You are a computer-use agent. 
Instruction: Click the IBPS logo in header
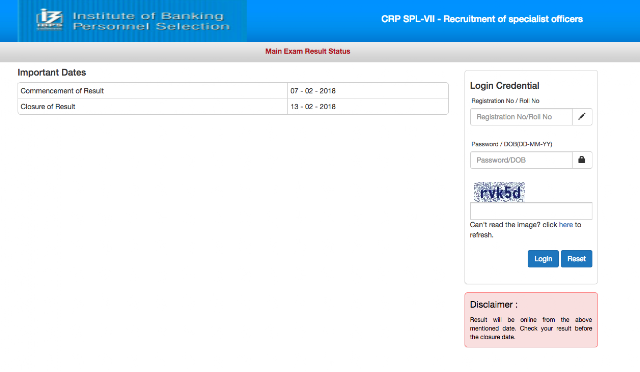click(49, 20)
